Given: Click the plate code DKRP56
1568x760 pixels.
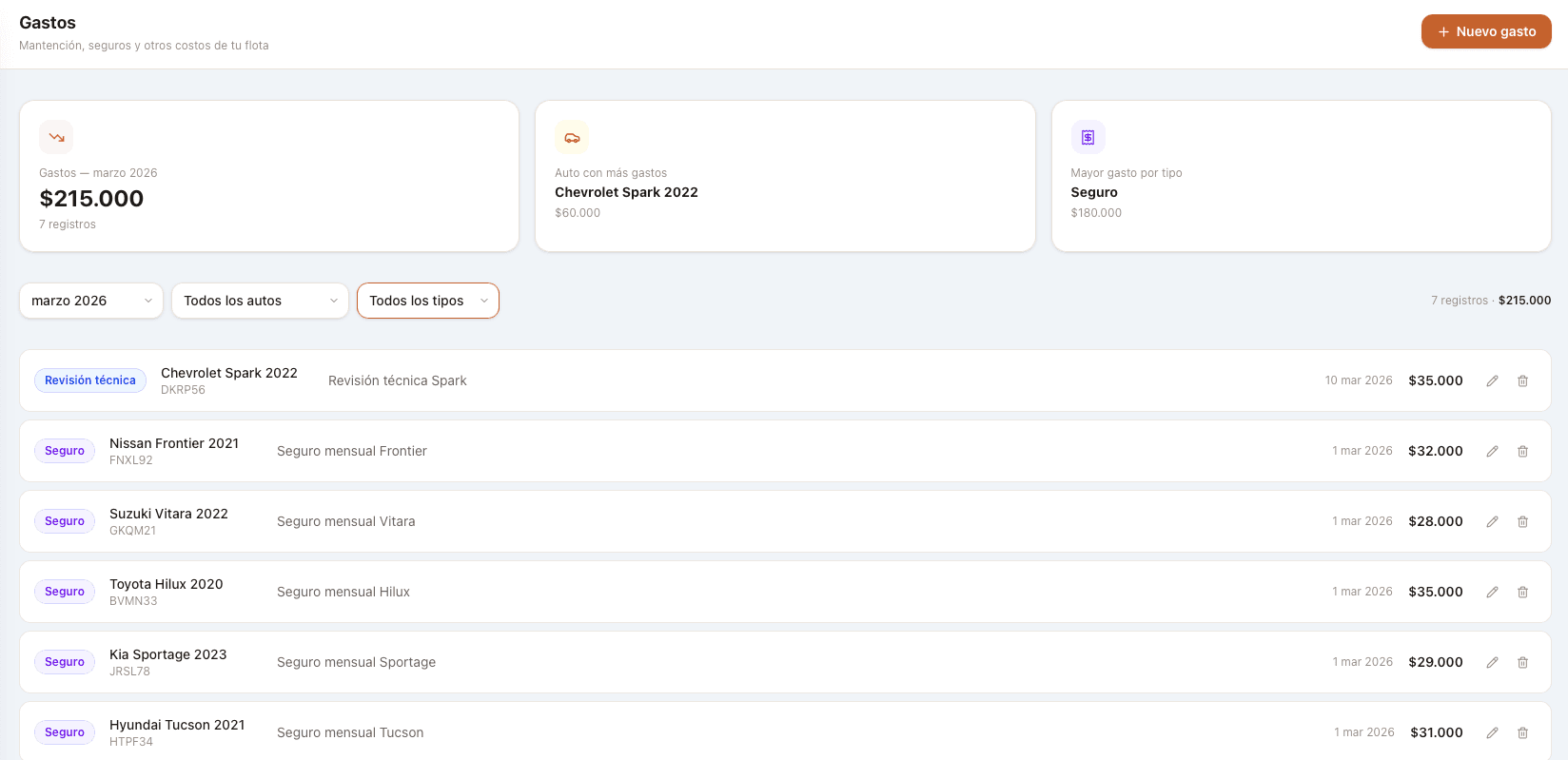Looking at the screenshot, I should point(183,390).
